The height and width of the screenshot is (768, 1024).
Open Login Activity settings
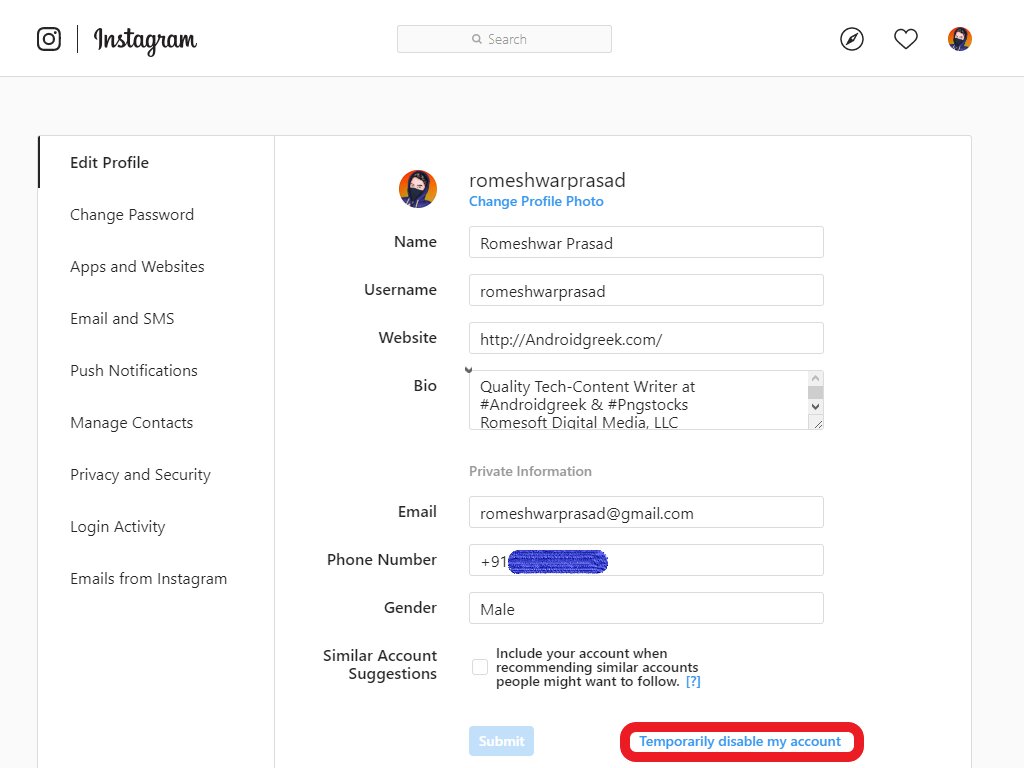[118, 526]
